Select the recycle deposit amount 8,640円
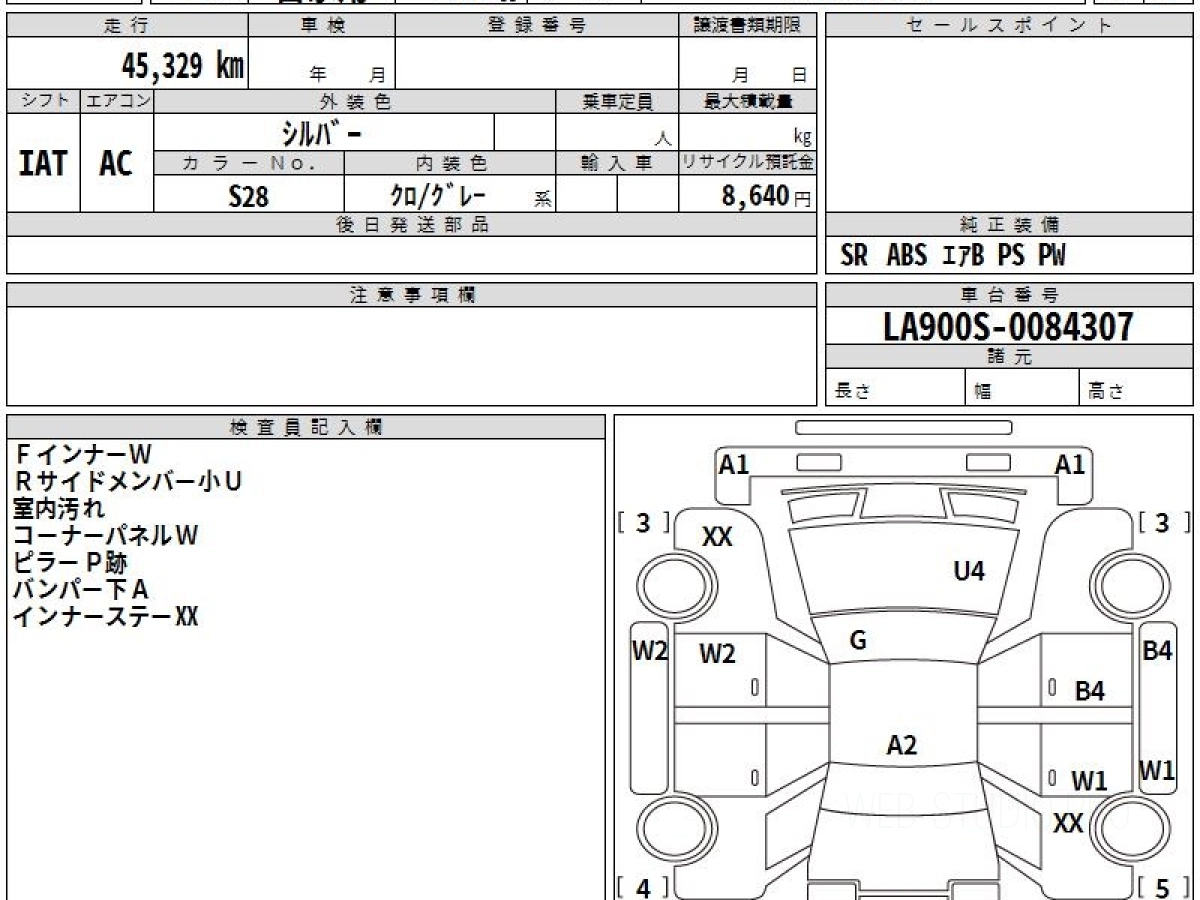 (x=766, y=196)
